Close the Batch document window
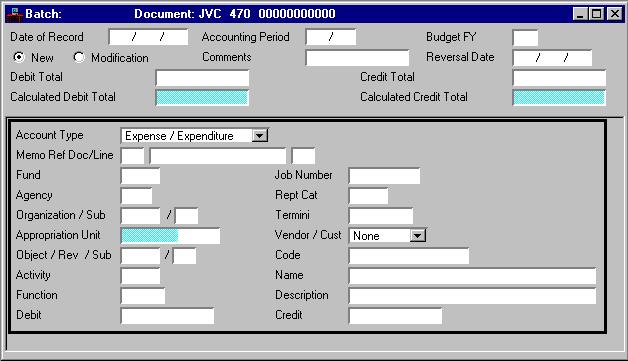Viewport: 628px width, 361px height. [x=615, y=14]
